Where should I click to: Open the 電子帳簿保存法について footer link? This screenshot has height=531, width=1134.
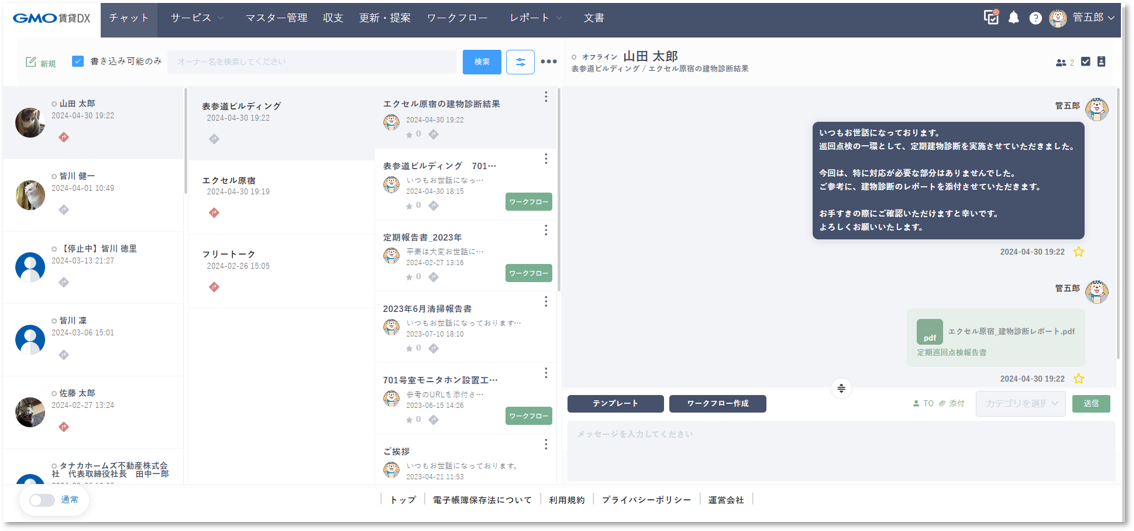tap(482, 500)
